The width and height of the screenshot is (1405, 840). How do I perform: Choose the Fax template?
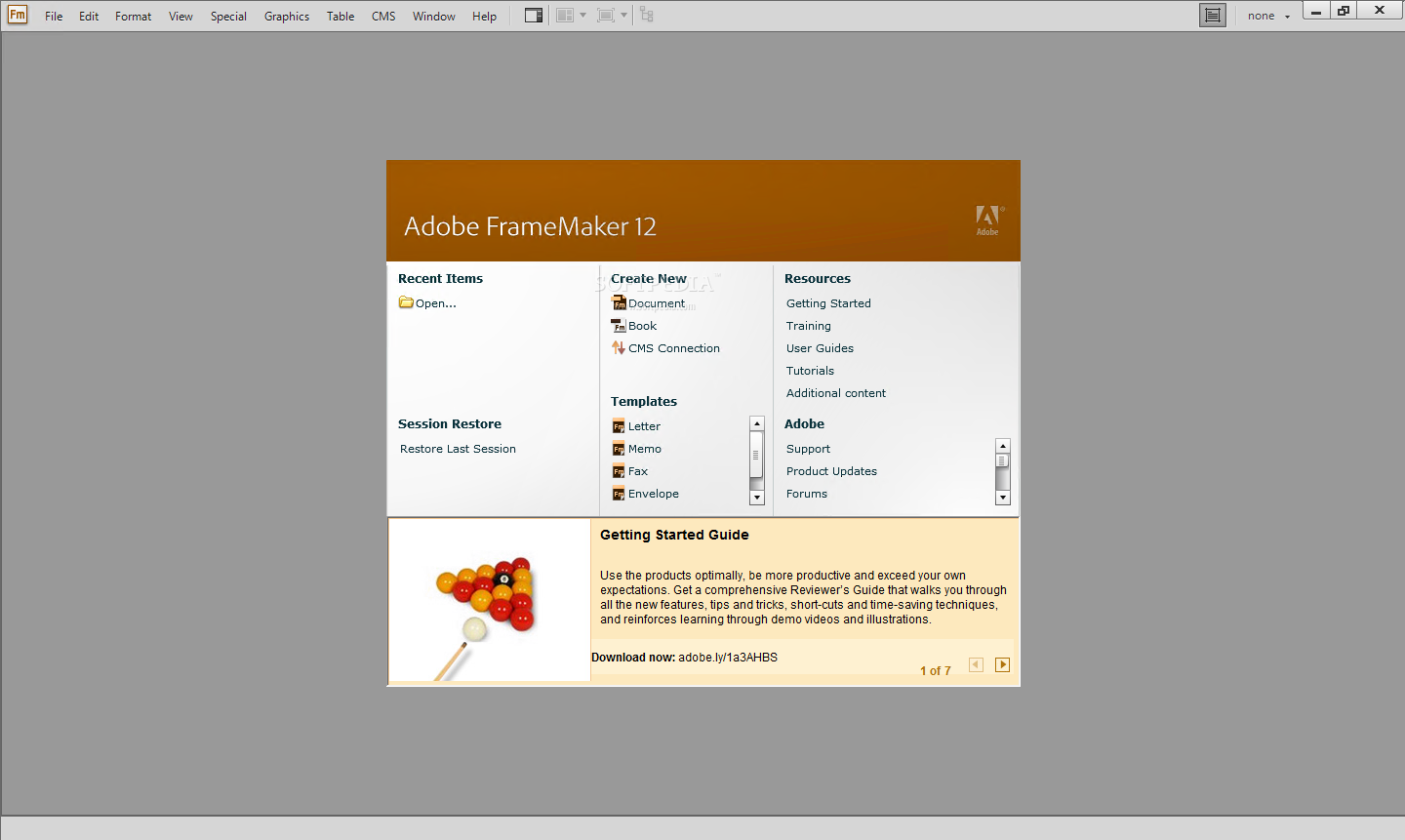coord(638,471)
